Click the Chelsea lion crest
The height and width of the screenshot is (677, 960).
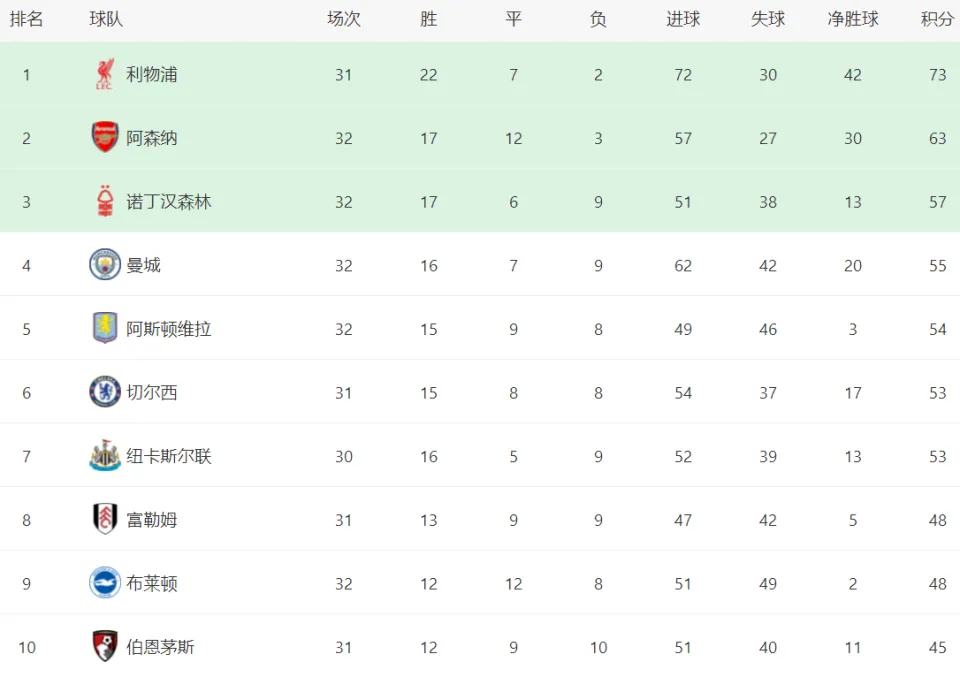point(105,392)
